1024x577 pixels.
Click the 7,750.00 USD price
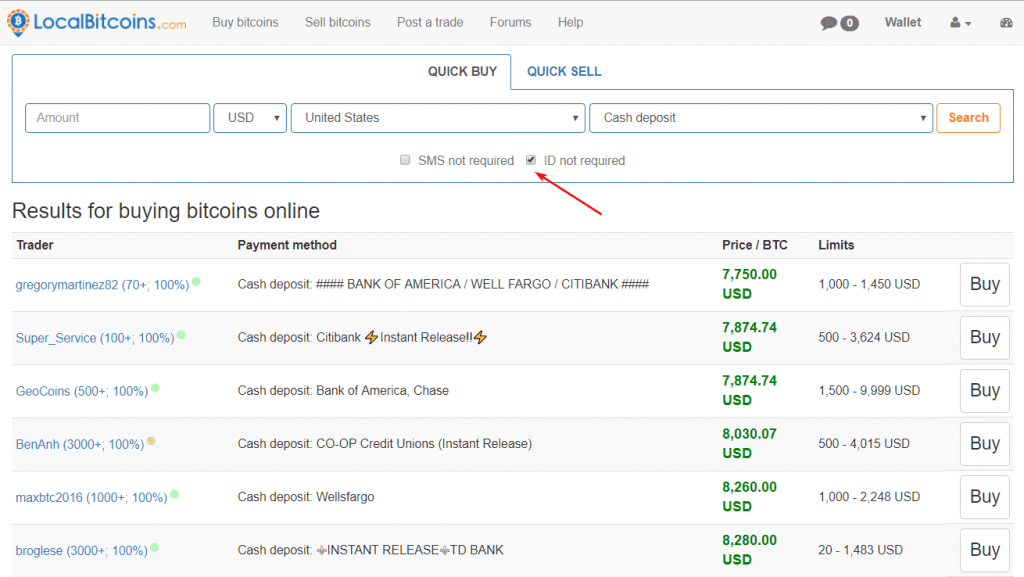click(750, 284)
